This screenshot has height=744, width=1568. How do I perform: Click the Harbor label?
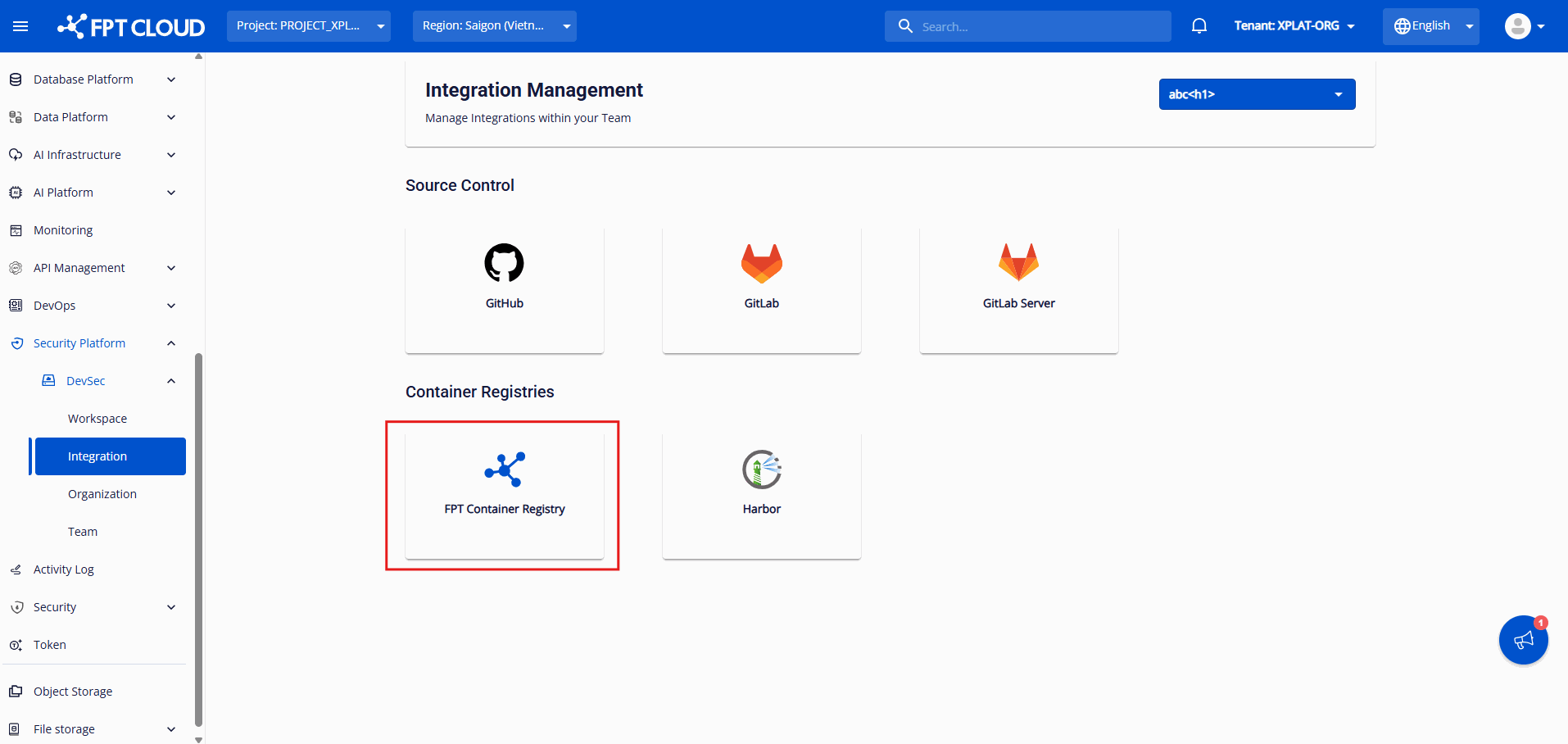point(762,509)
